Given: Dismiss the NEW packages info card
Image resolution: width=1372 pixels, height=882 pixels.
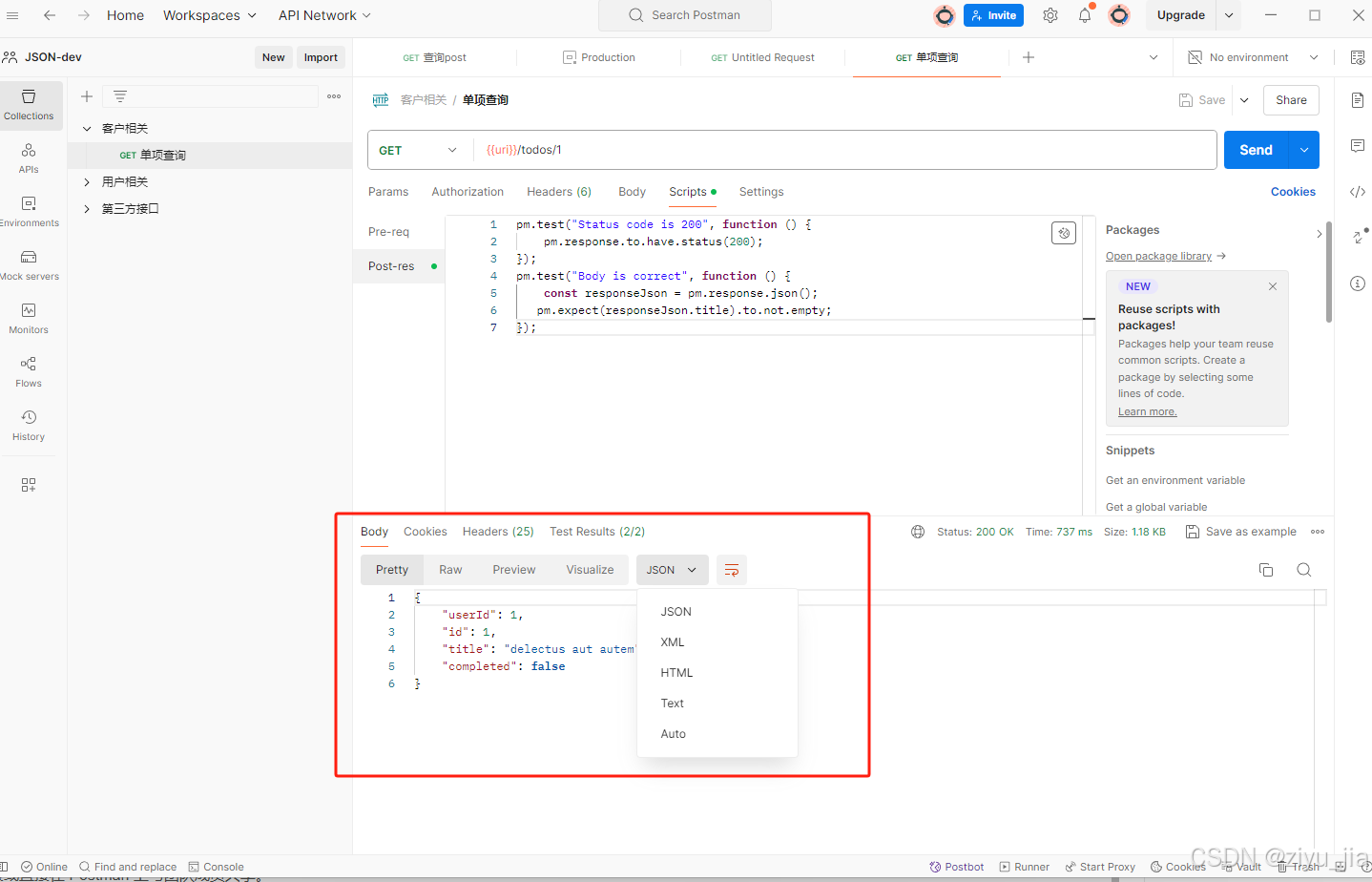Looking at the screenshot, I should [x=1273, y=286].
